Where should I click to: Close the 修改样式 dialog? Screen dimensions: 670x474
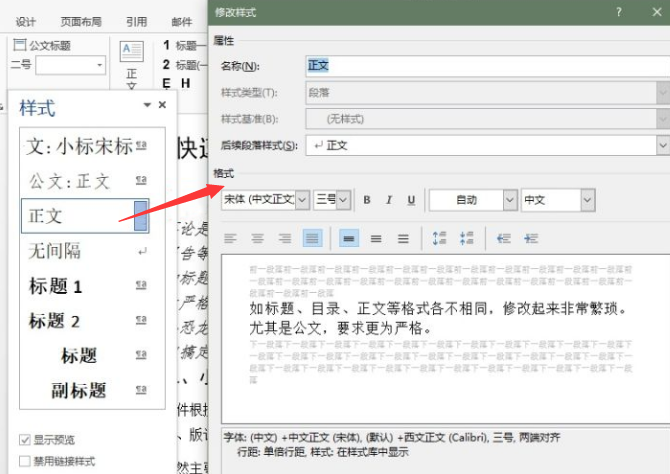tap(657, 12)
